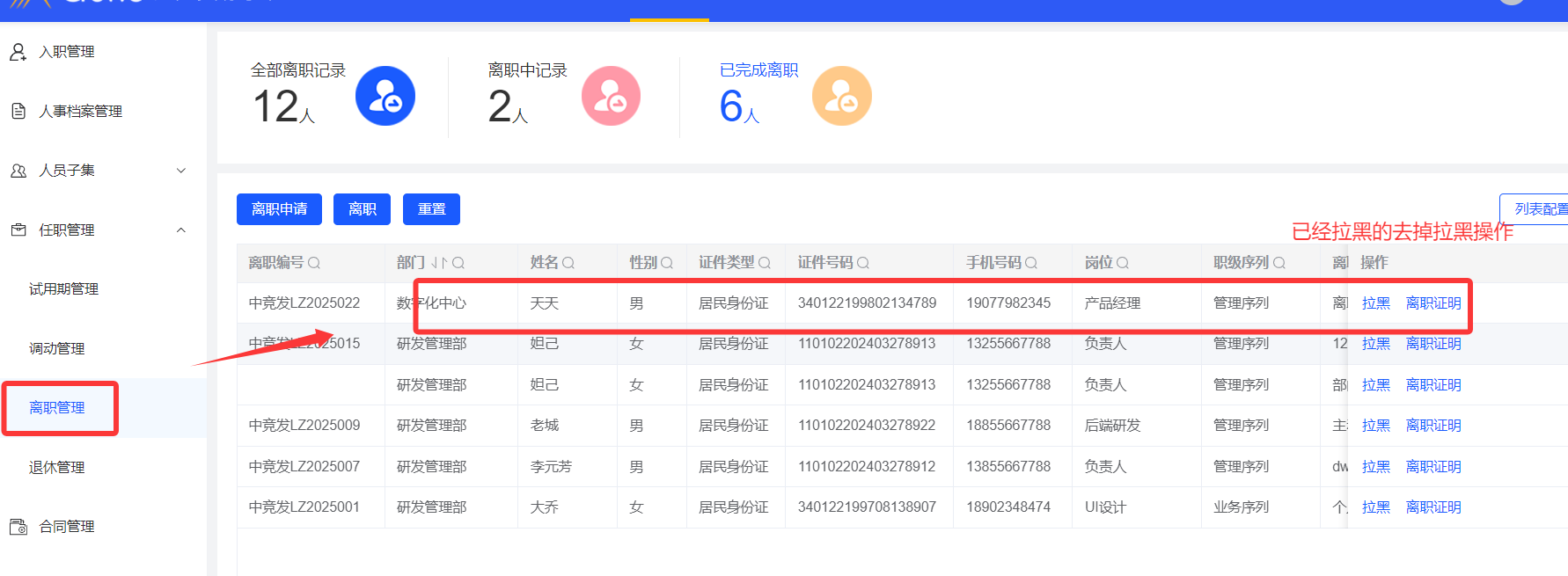Screen dimensions: 1568x576
Task: Select the 已完成离职 statistics filter
Action: [758, 70]
